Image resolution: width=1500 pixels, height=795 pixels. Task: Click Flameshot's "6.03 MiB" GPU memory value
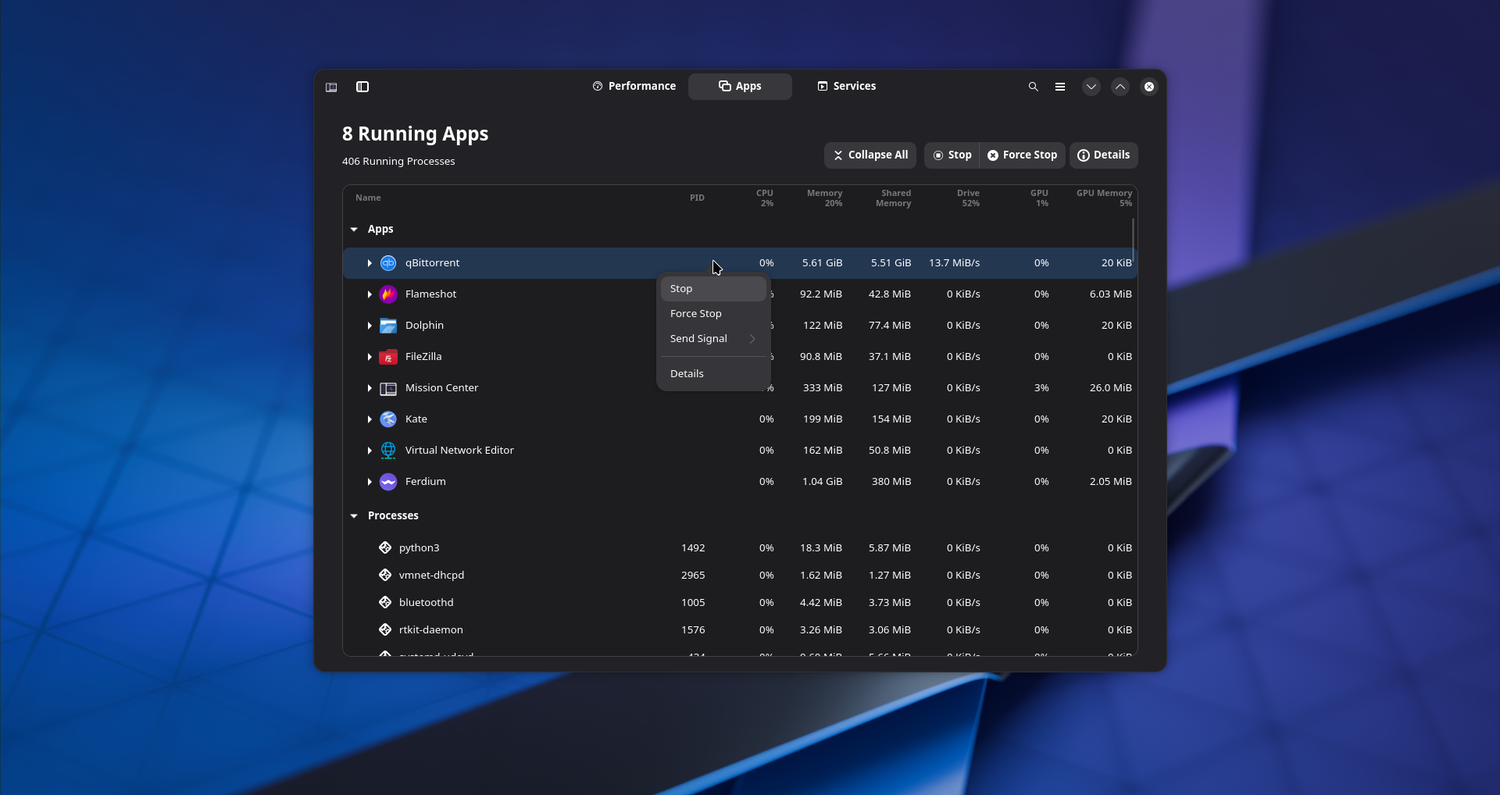coord(1109,294)
